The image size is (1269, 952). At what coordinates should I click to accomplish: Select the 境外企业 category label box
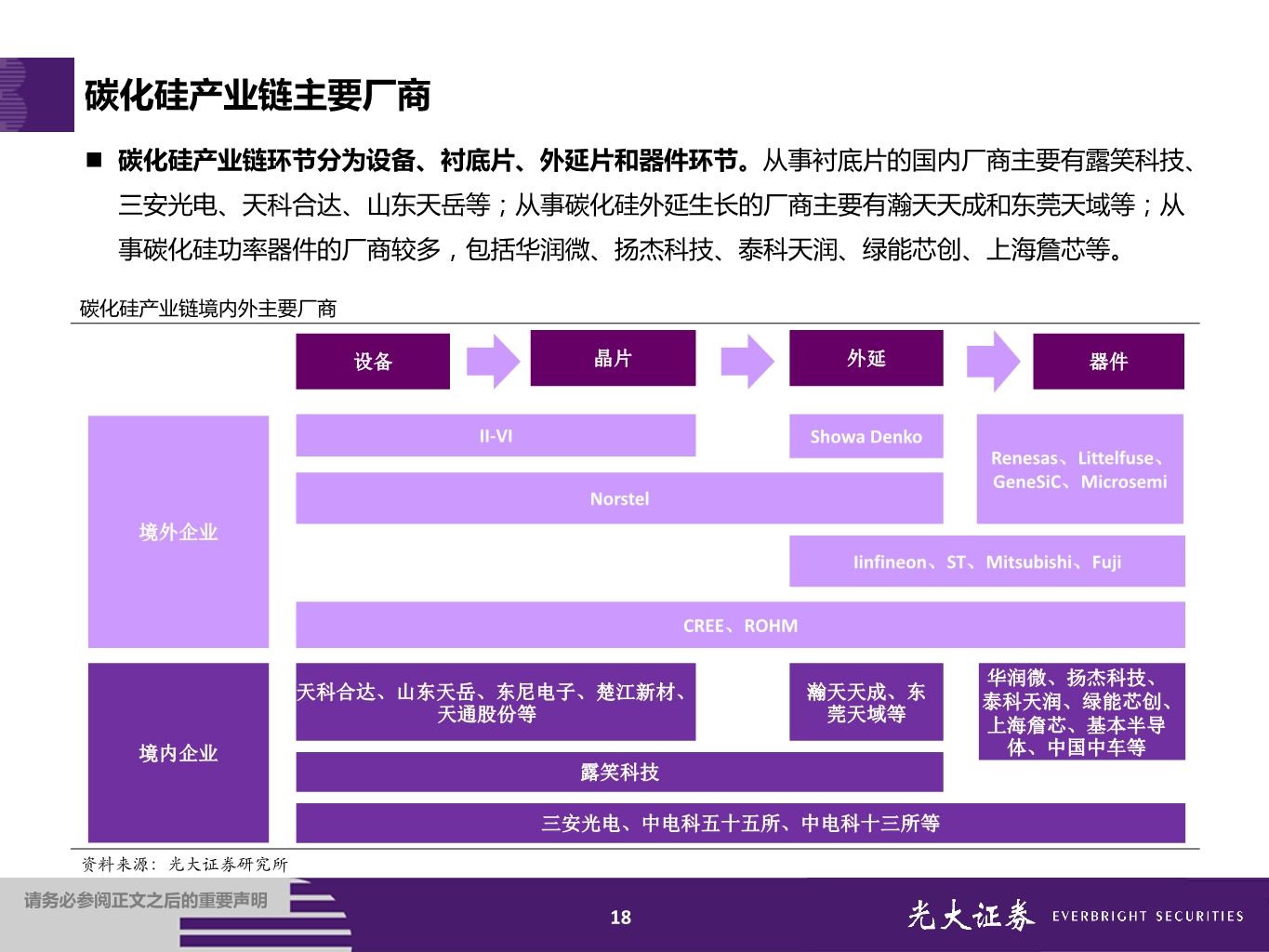[x=178, y=532]
